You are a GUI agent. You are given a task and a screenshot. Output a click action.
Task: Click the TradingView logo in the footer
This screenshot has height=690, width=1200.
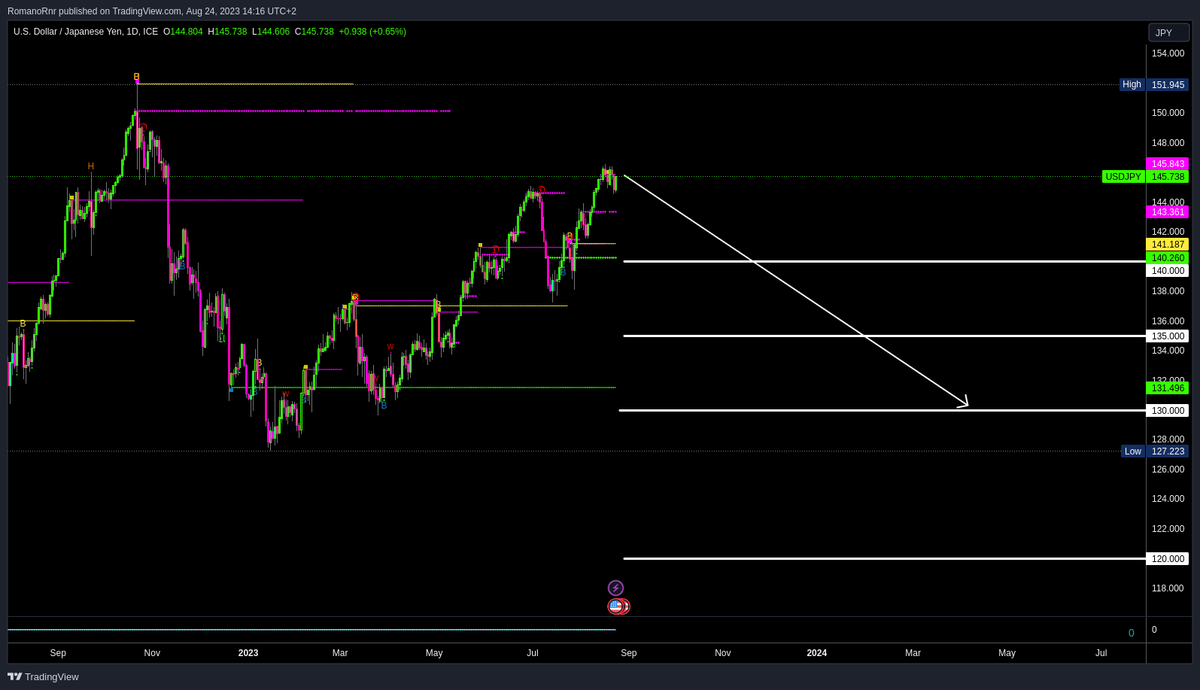(x=43, y=677)
